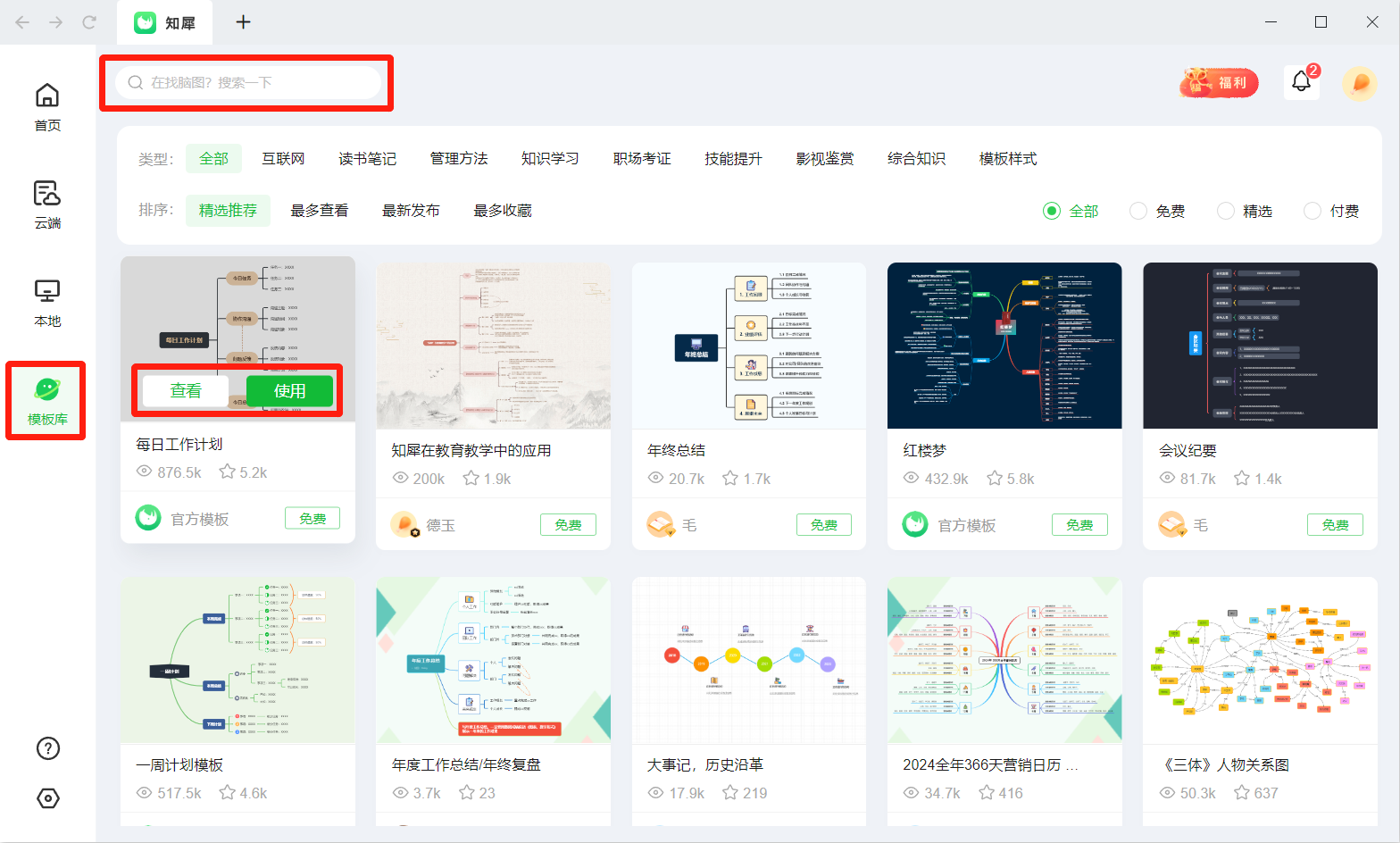
Task: Click 查看 button on 每日工作计划
Action: click(186, 391)
